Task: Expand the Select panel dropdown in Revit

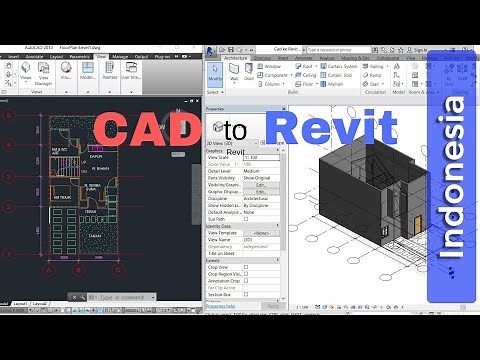Action: pos(222,92)
